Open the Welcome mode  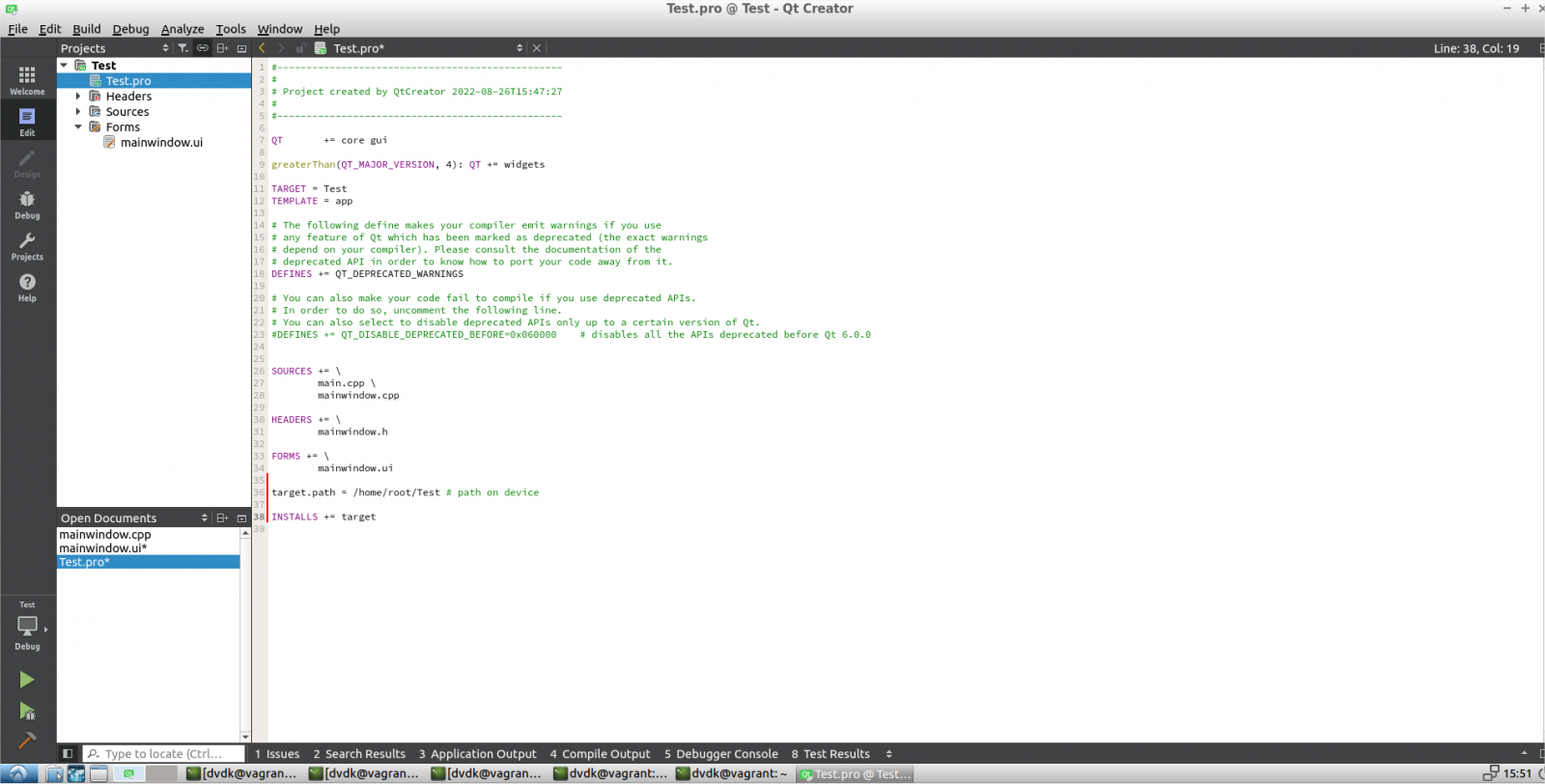click(x=27, y=79)
